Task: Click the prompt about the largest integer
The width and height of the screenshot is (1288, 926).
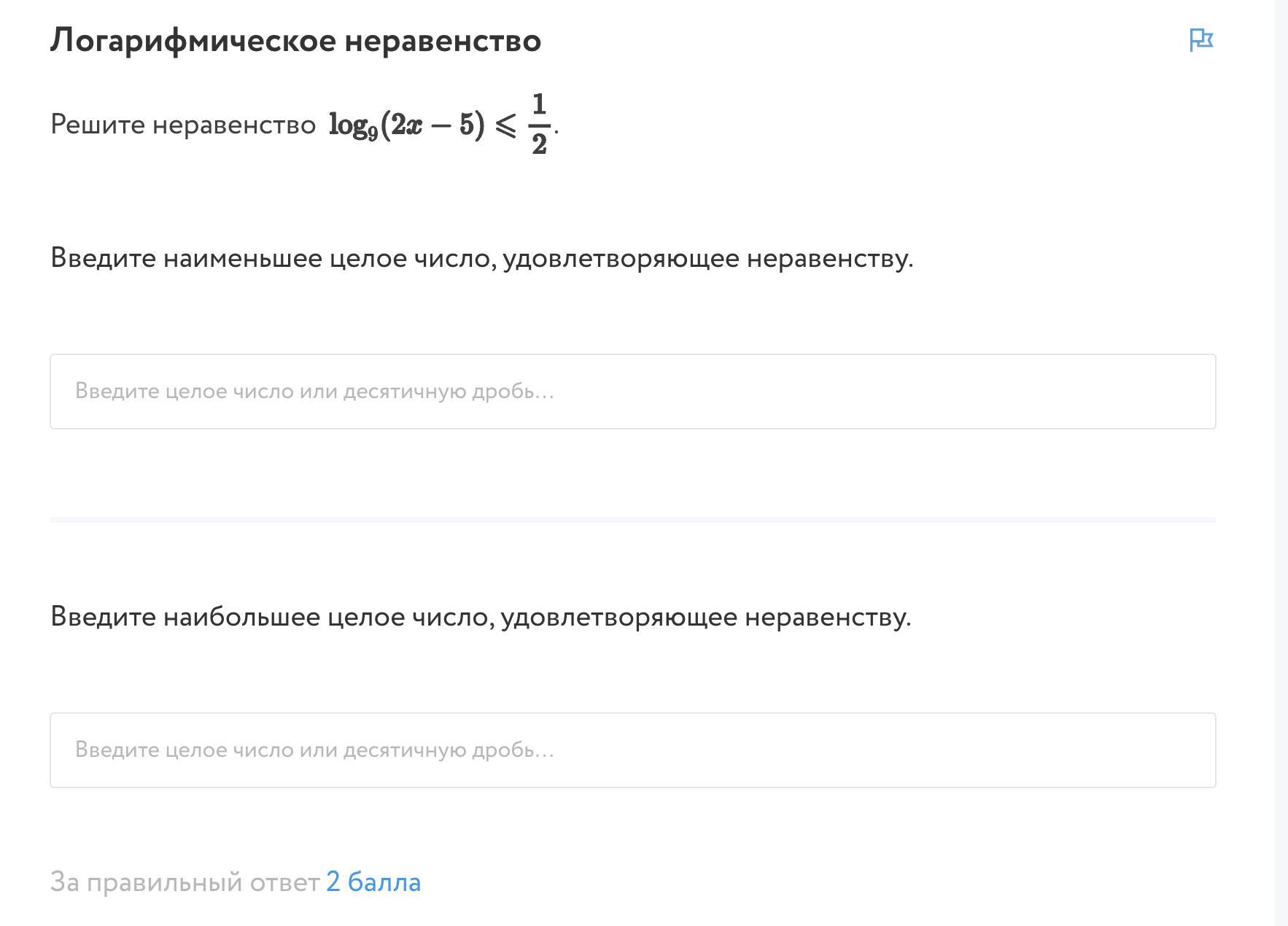Action: (x=481, y=617)
